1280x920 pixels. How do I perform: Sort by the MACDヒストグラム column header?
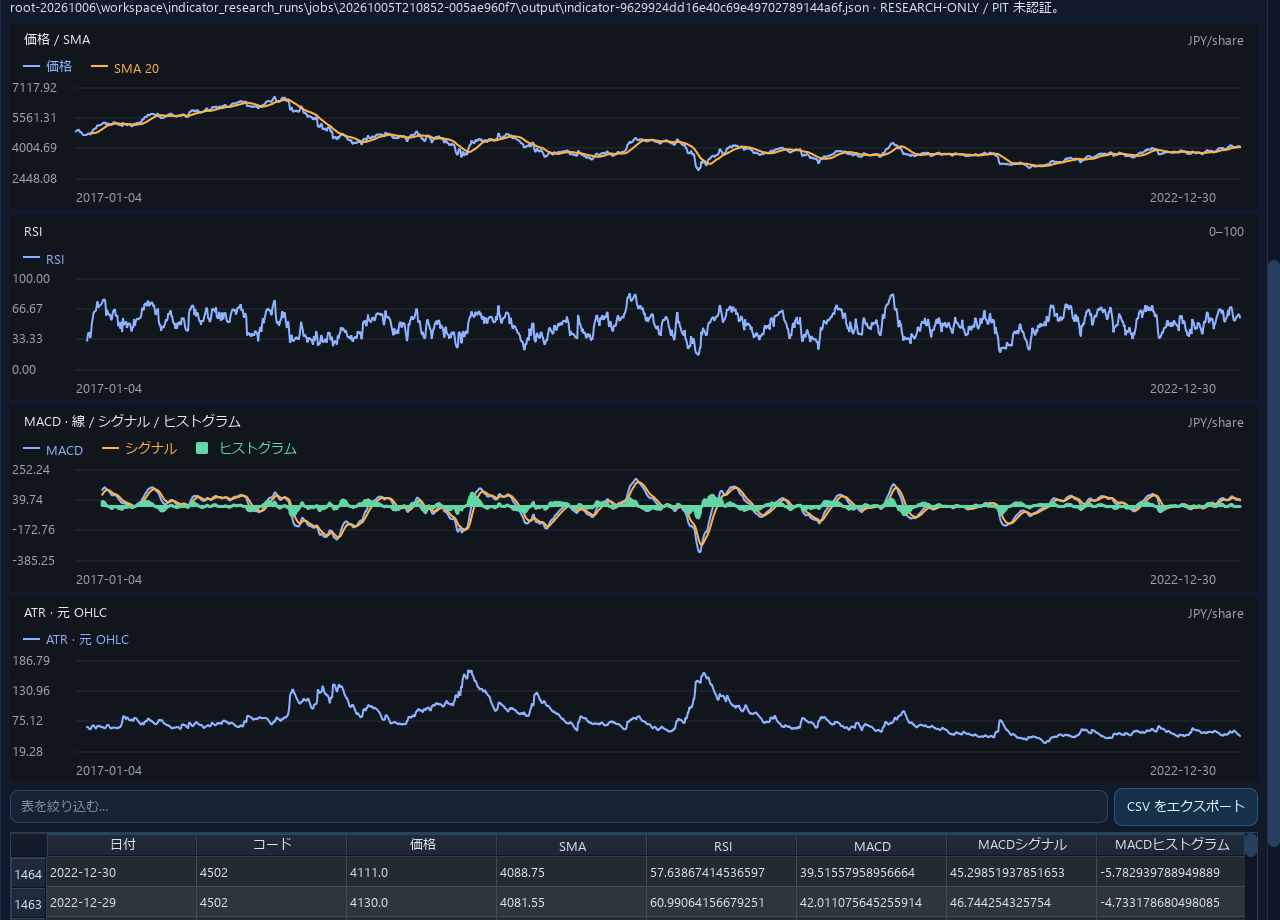1171,845
